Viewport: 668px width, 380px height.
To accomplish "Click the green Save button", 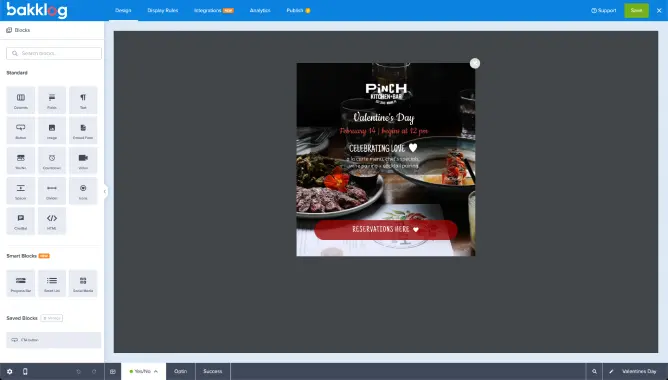I will coord(636,10).
